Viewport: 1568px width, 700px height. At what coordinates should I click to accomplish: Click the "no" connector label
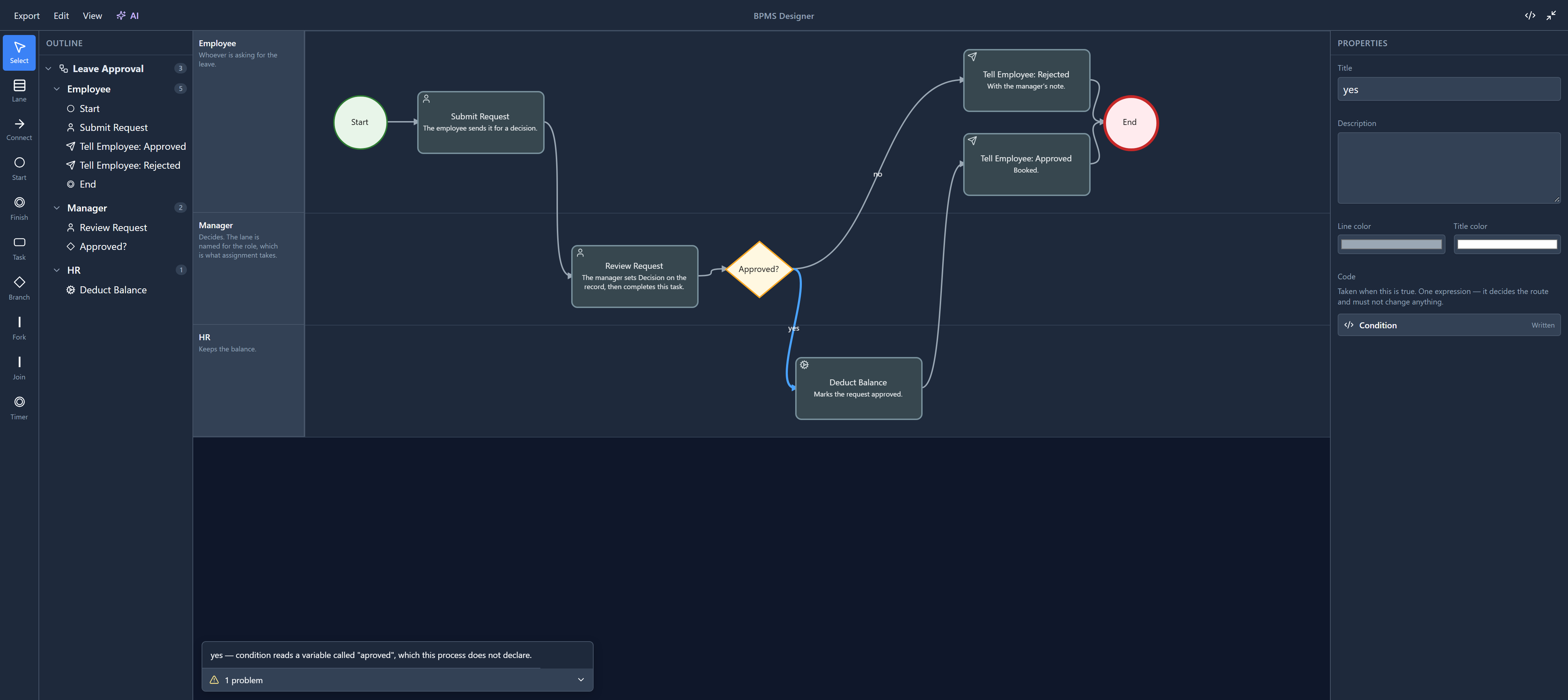[877, 174]
